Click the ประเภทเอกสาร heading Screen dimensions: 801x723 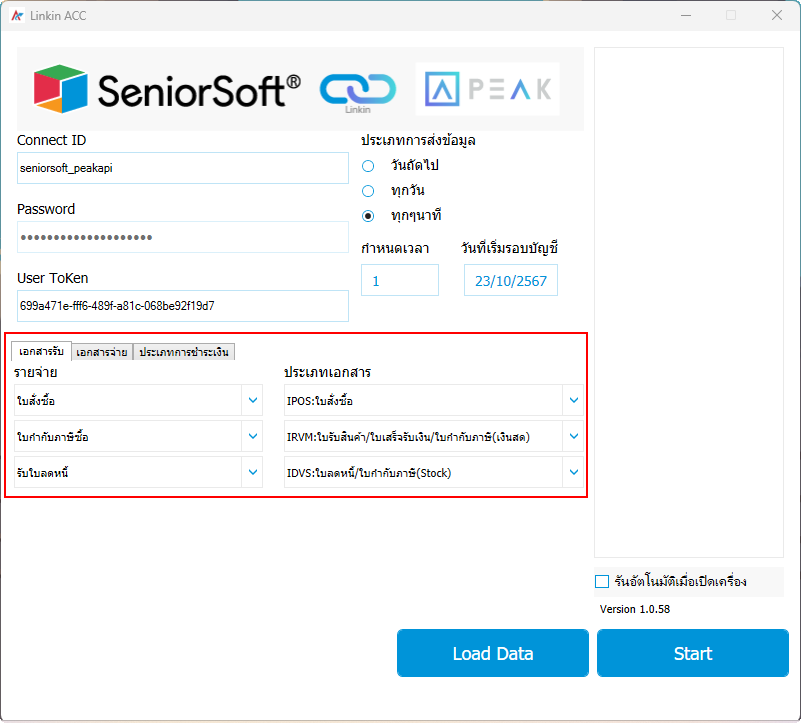327,372
